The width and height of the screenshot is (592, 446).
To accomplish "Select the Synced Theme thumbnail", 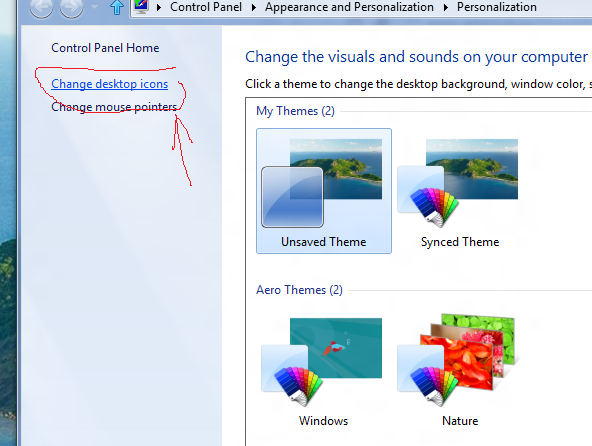I will point(460,191).
